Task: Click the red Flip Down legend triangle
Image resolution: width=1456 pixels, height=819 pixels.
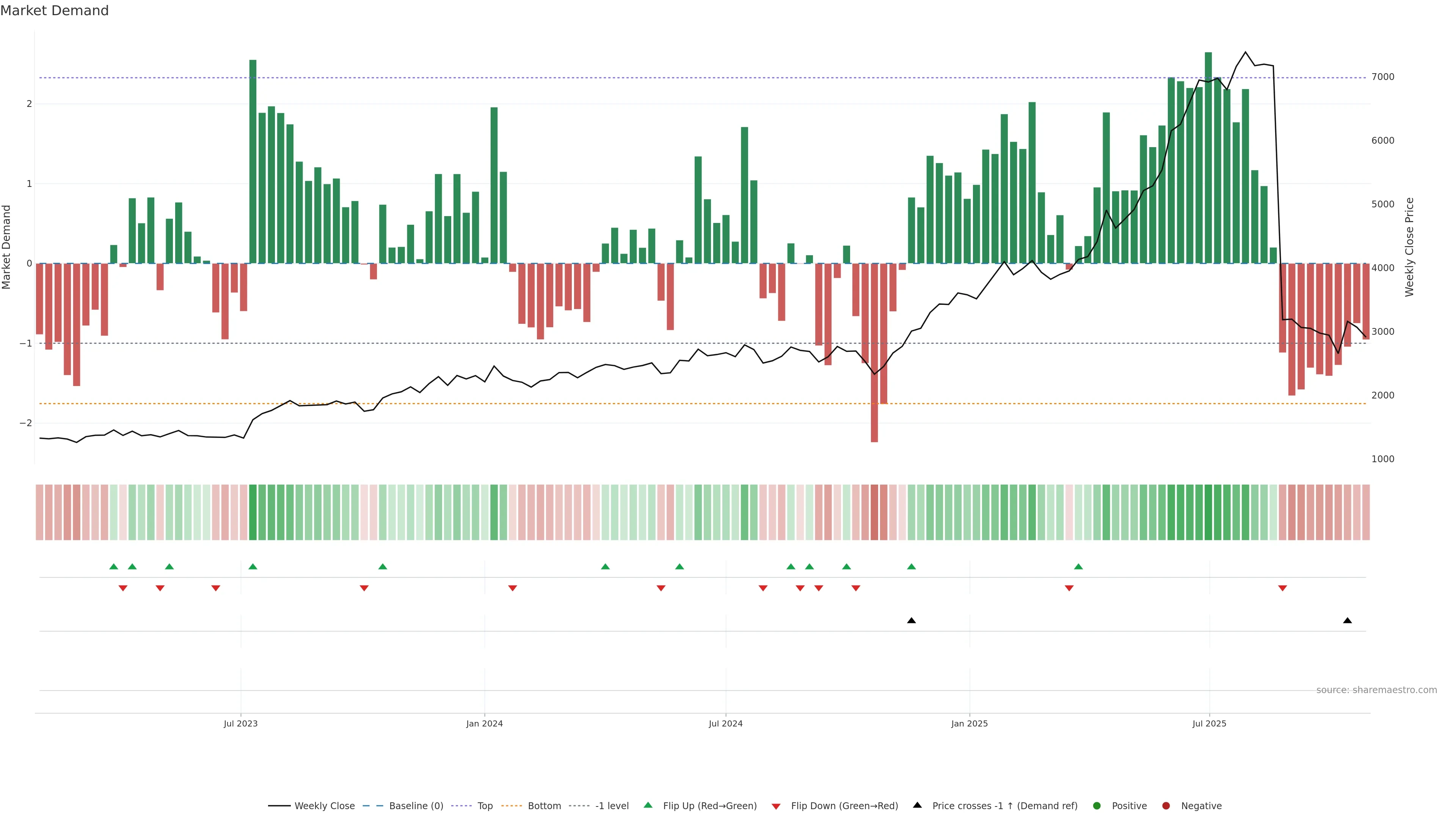Action: coord(776,806)
